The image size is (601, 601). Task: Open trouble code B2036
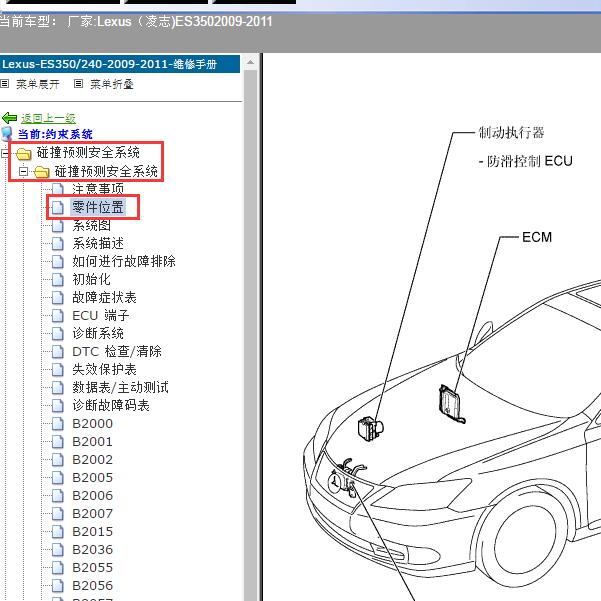click(x=92, y=550)
